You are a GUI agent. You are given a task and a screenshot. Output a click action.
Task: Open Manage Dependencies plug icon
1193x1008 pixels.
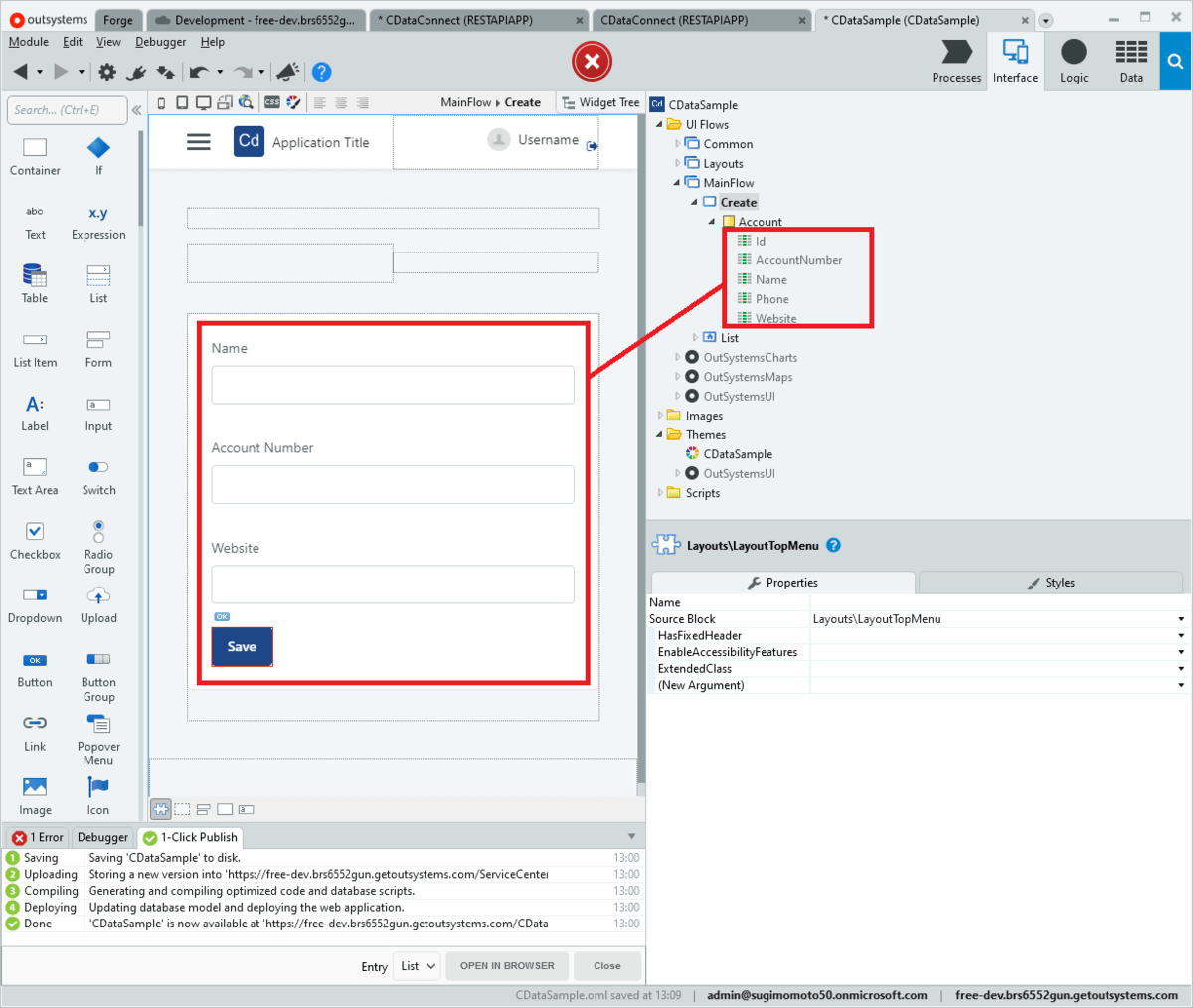coord(135,72)
